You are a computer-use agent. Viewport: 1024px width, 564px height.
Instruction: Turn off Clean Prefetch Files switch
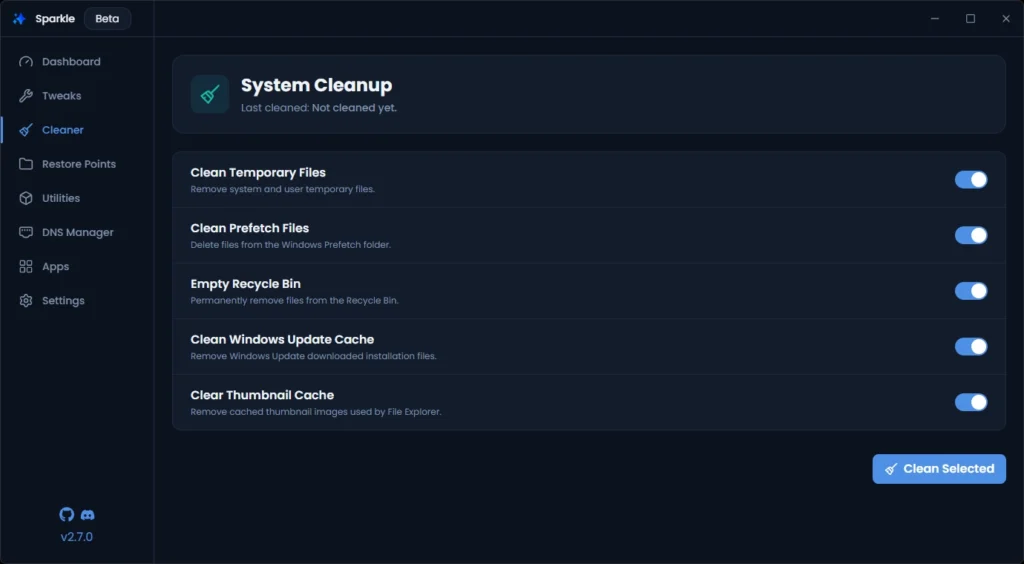coord(970,235)
